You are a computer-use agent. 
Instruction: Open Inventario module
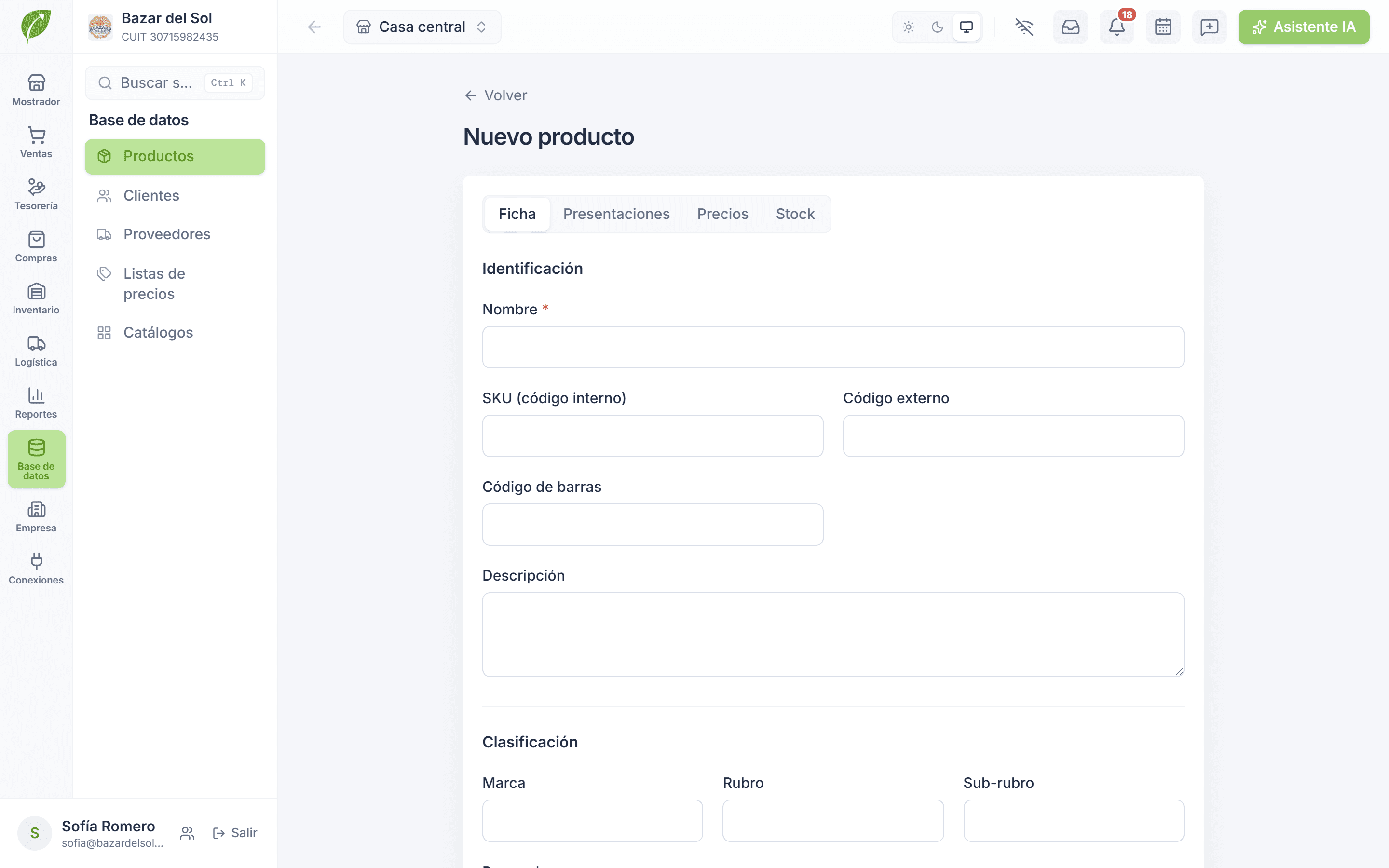36,298
